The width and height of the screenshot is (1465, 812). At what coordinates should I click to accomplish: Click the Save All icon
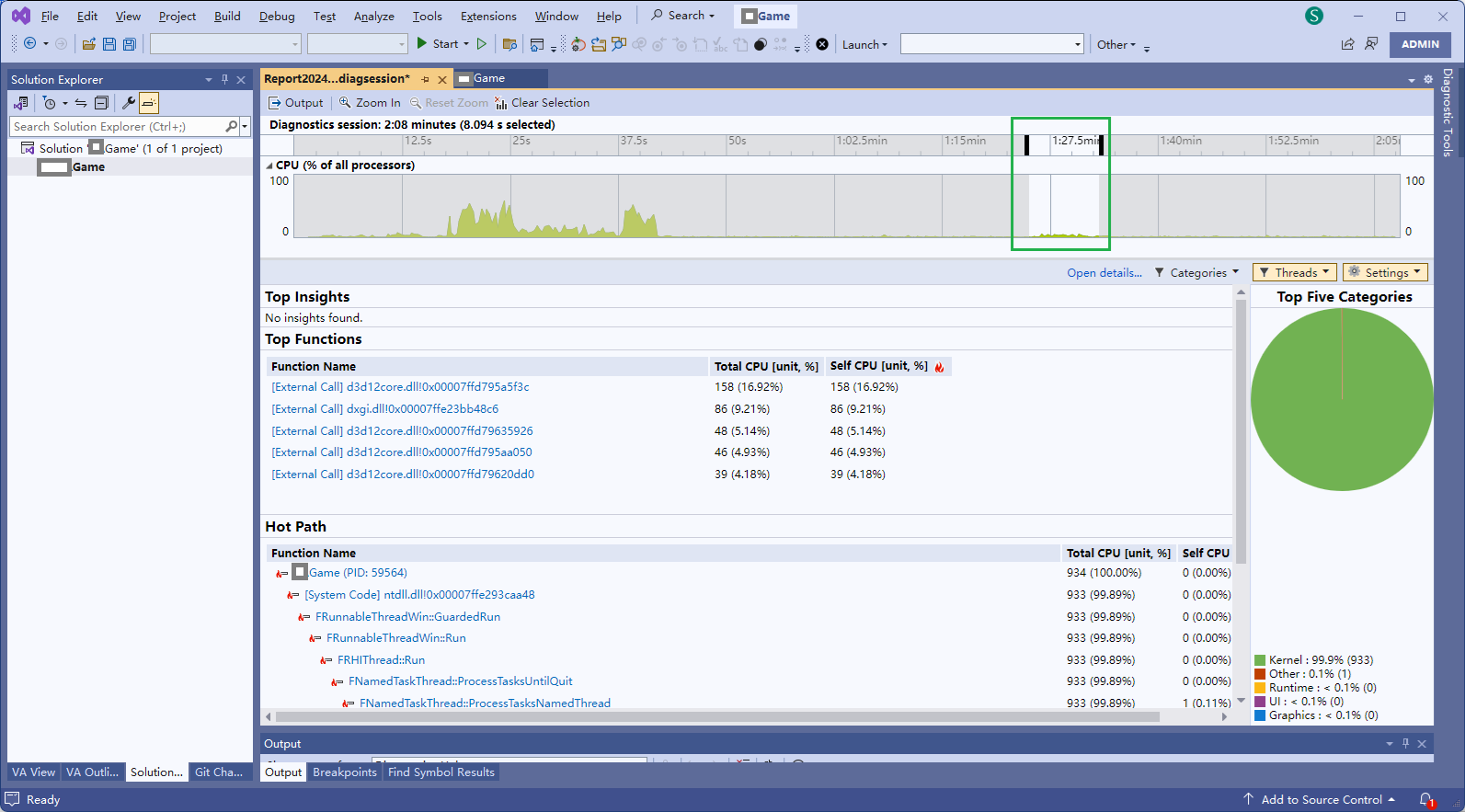pyautogui.click(x=130, y=44)
